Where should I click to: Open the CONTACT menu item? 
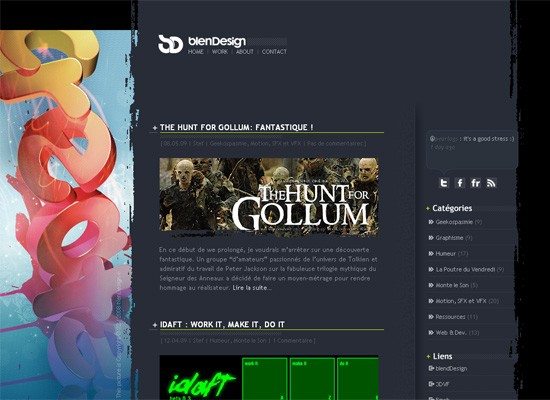(x=274, y=52)
